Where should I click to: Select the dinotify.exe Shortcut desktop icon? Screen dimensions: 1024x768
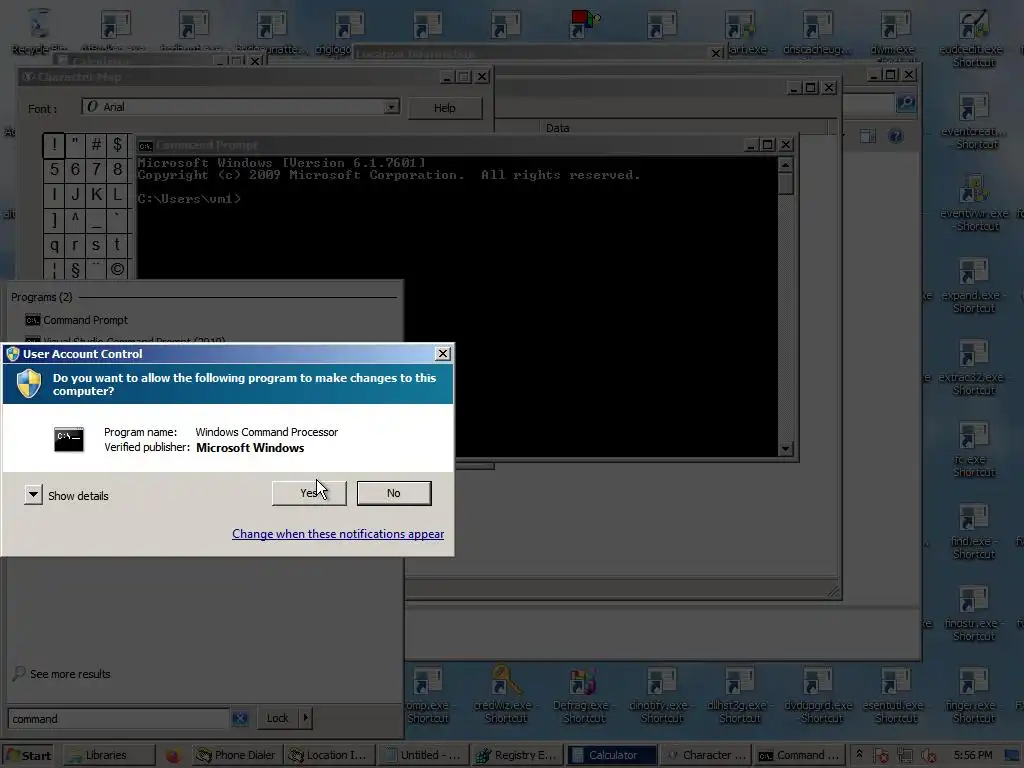(x=662, y=695)
